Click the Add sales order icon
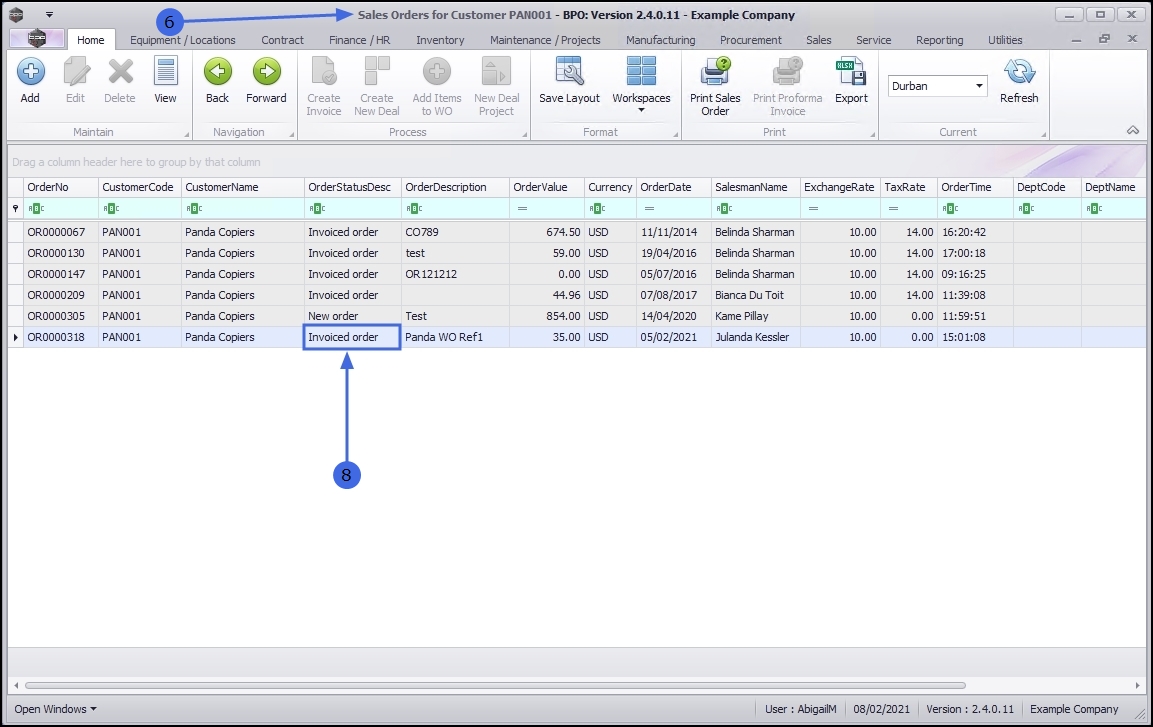Viewport: 1153px width, 727px height. pos(30,80)
